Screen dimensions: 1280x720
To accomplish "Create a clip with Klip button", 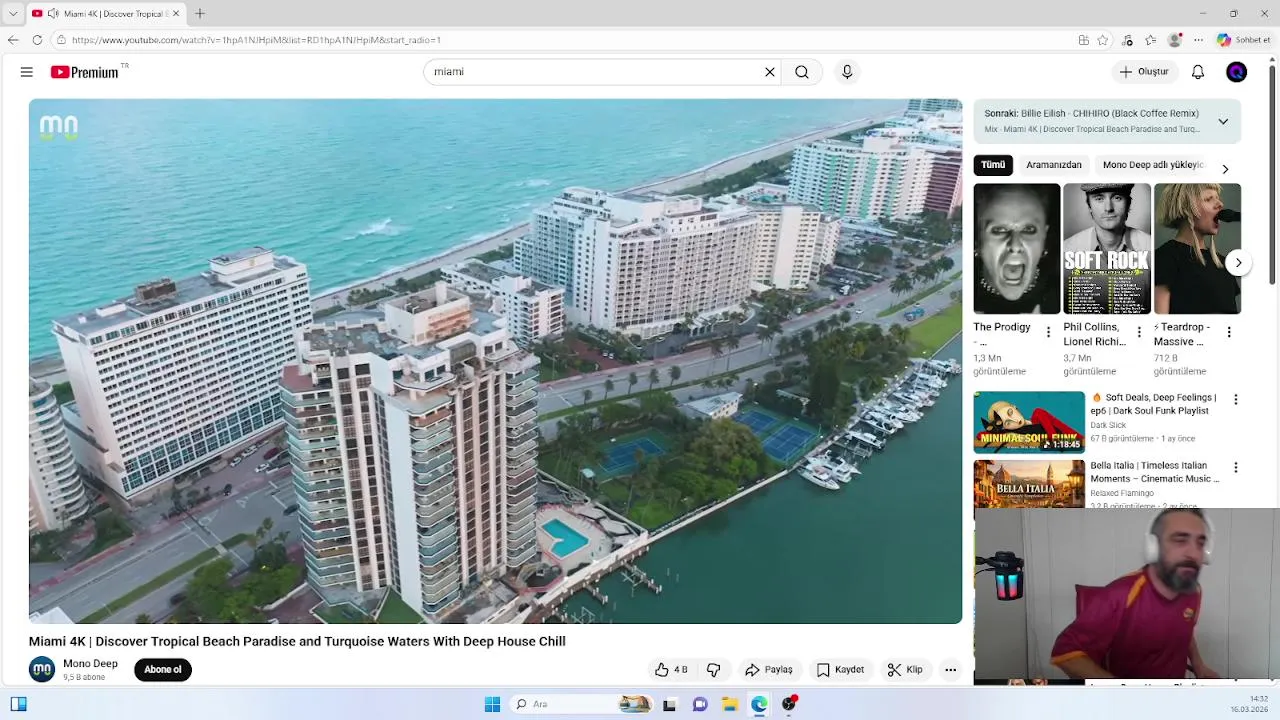I will [905, 670].
